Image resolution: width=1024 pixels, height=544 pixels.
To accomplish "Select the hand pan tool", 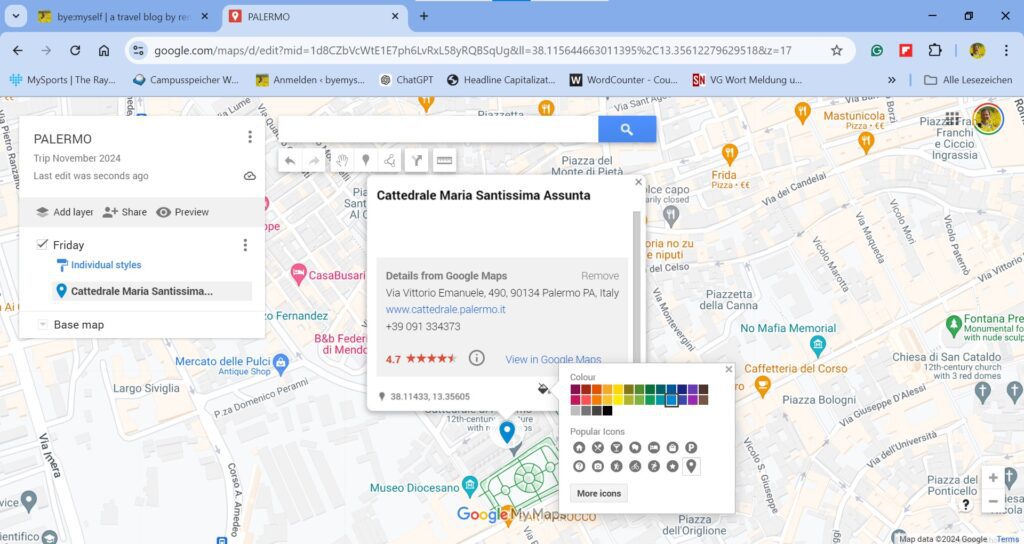I will tap(342, 161).
